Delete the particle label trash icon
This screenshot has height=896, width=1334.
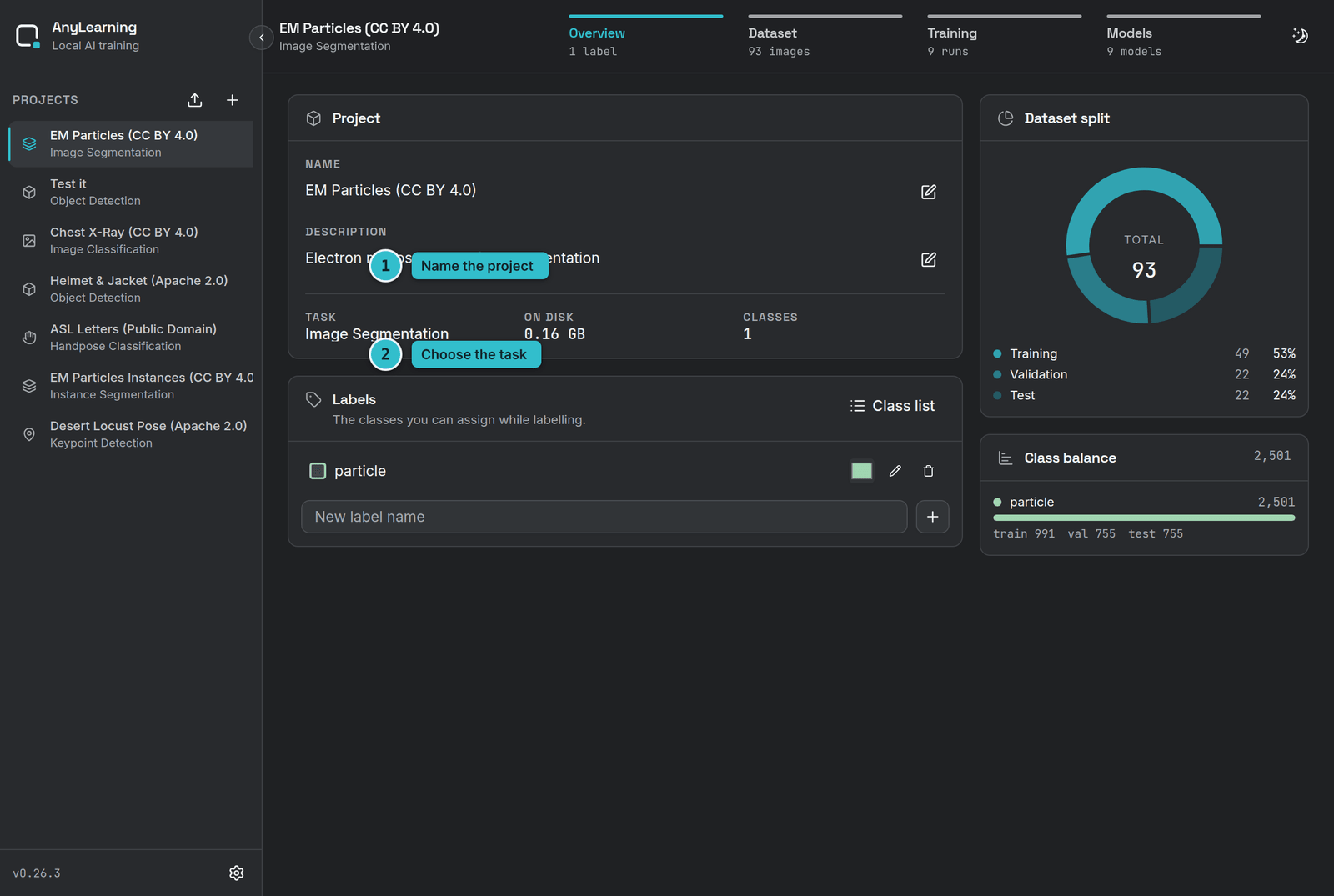(929, 471)
